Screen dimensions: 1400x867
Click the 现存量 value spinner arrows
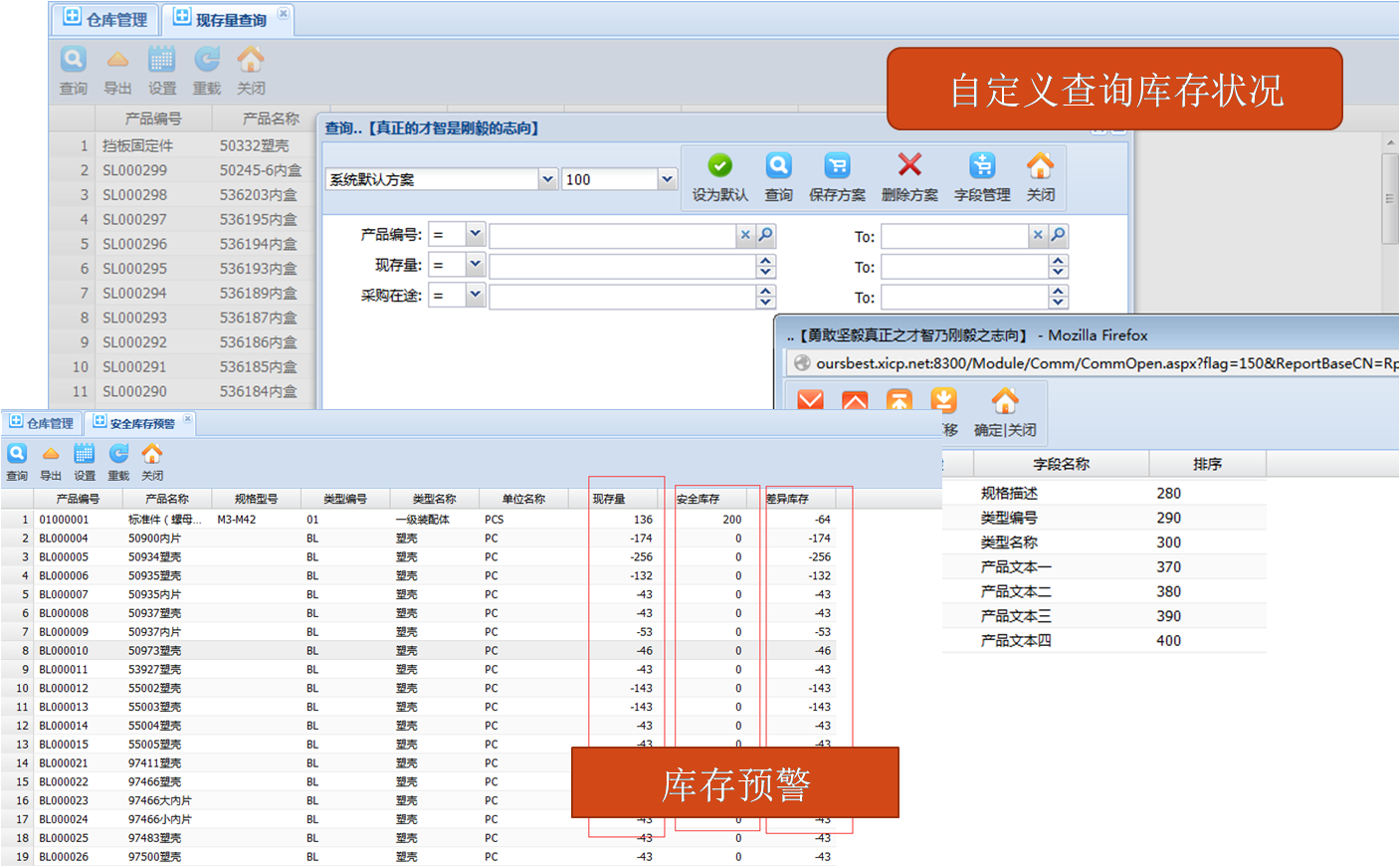[x=765, y=266]
